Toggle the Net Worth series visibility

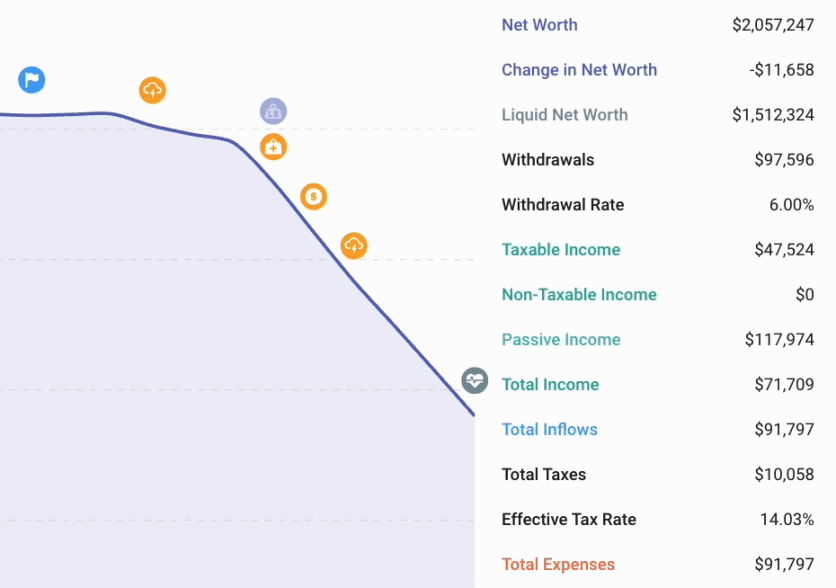pyautogui.click(x=540, y=25)
